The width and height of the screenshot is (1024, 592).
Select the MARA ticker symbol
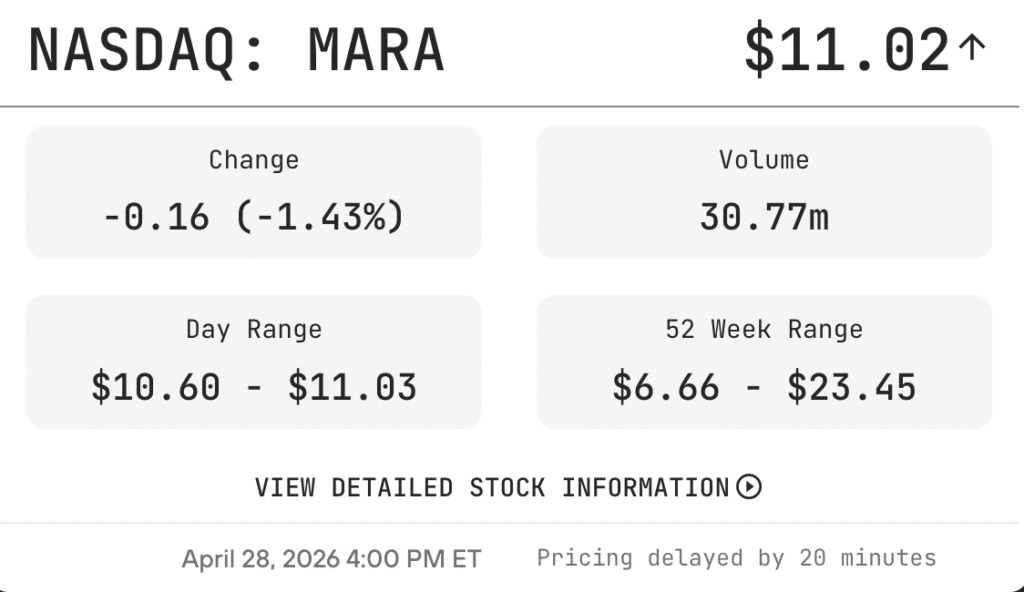coord(375,49)
